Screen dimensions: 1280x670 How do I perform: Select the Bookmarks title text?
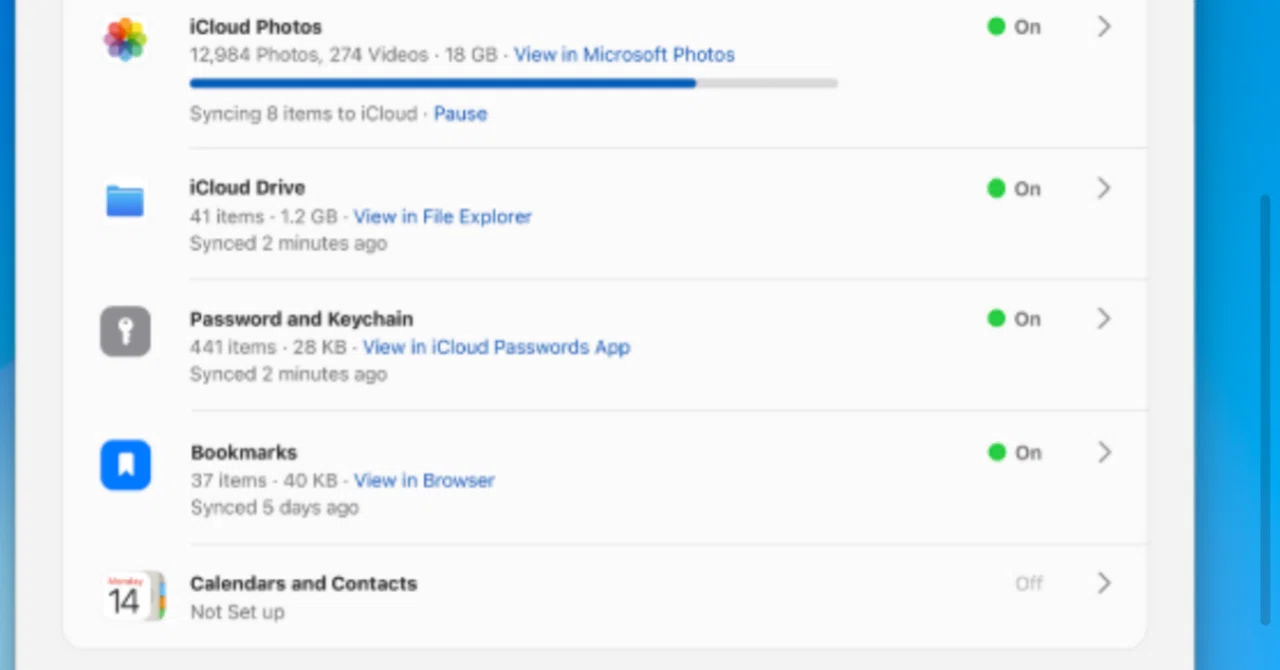tap(244, 453)
